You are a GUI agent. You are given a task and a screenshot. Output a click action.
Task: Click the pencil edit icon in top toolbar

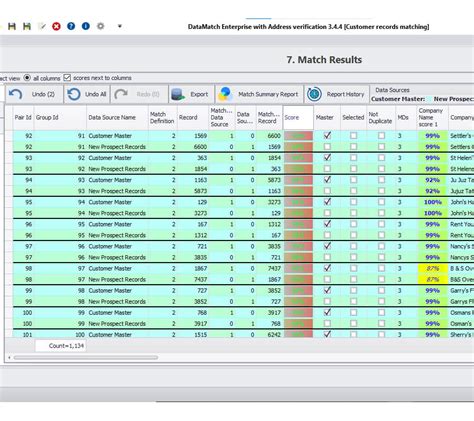tap(42, 26)
